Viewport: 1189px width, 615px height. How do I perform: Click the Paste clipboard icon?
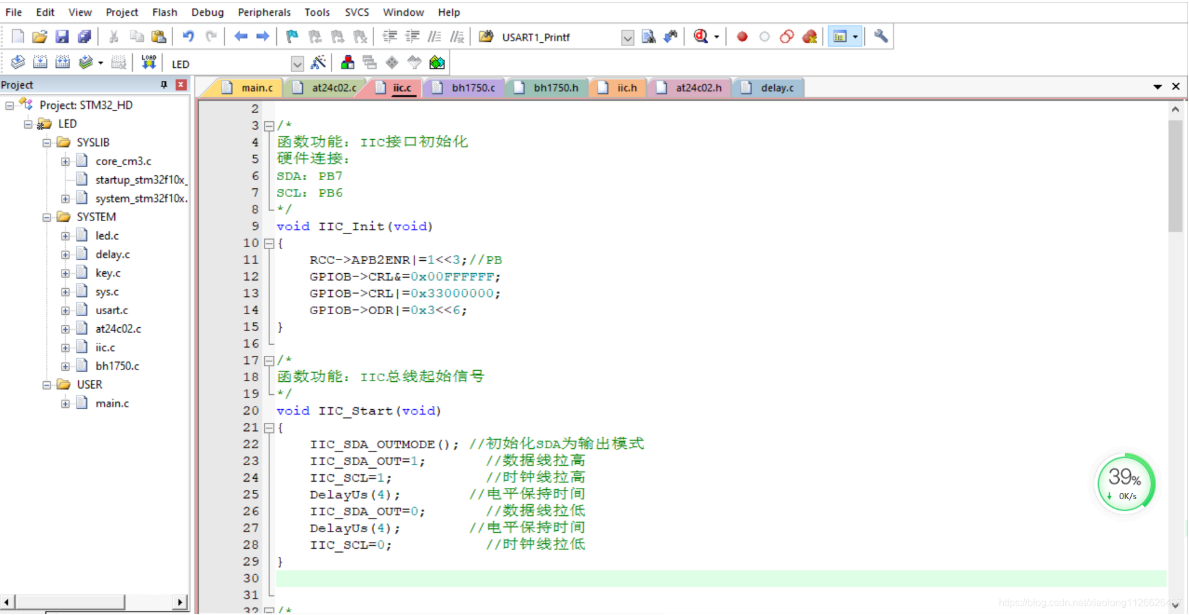[x=158, y=36]
